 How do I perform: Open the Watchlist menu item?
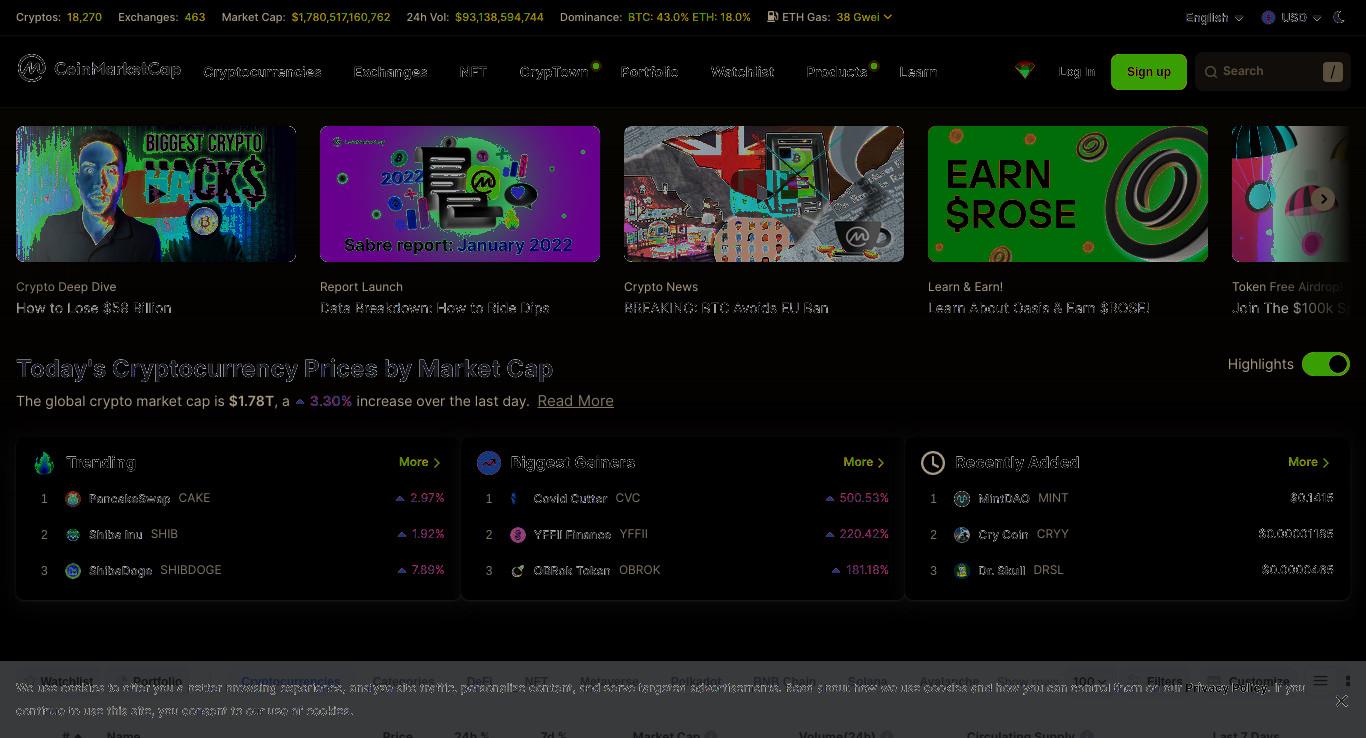point(742,72)
